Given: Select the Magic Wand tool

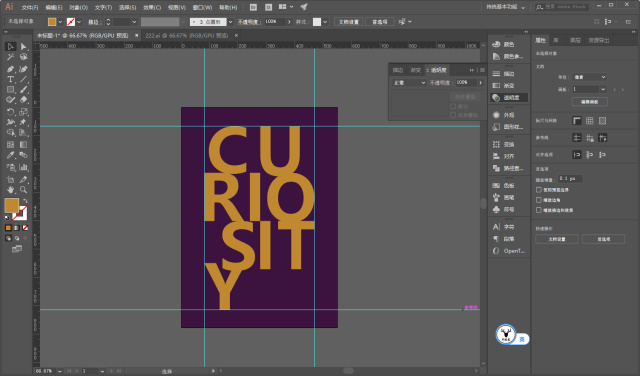Looking at the screenshot, I should pos(11,57).
